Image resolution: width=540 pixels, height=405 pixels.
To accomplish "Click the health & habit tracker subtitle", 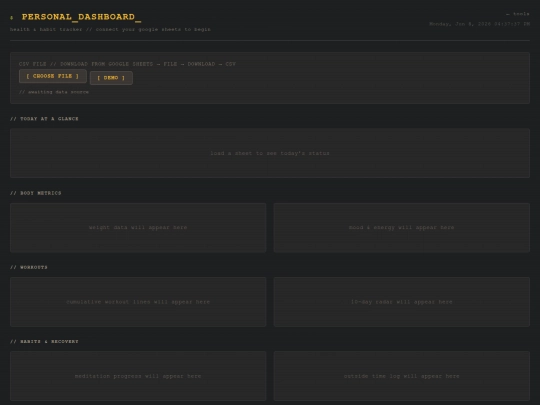I will [x=110, y=29].
